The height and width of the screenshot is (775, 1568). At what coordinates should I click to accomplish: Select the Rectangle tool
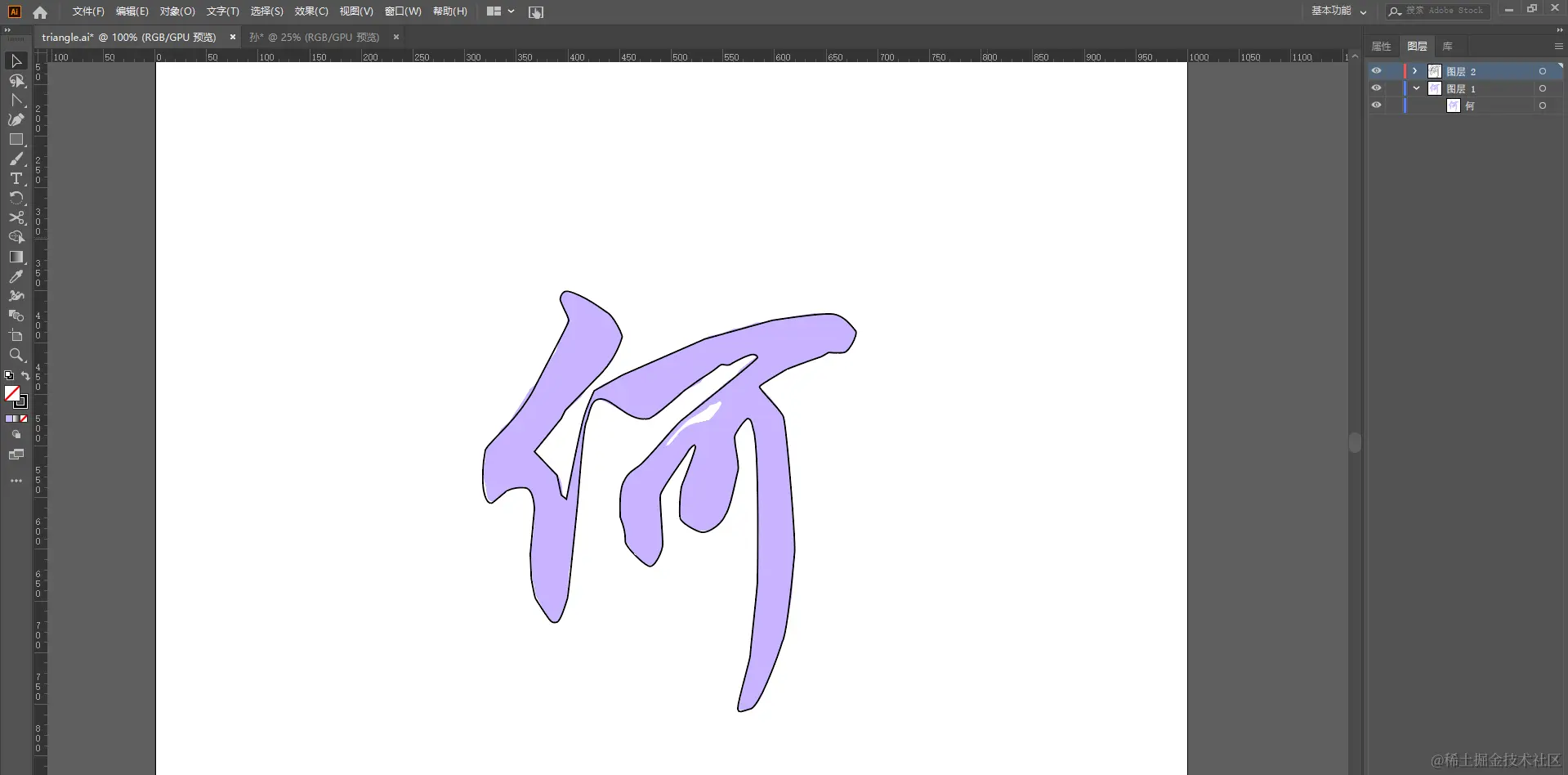[x=16, y=138]
